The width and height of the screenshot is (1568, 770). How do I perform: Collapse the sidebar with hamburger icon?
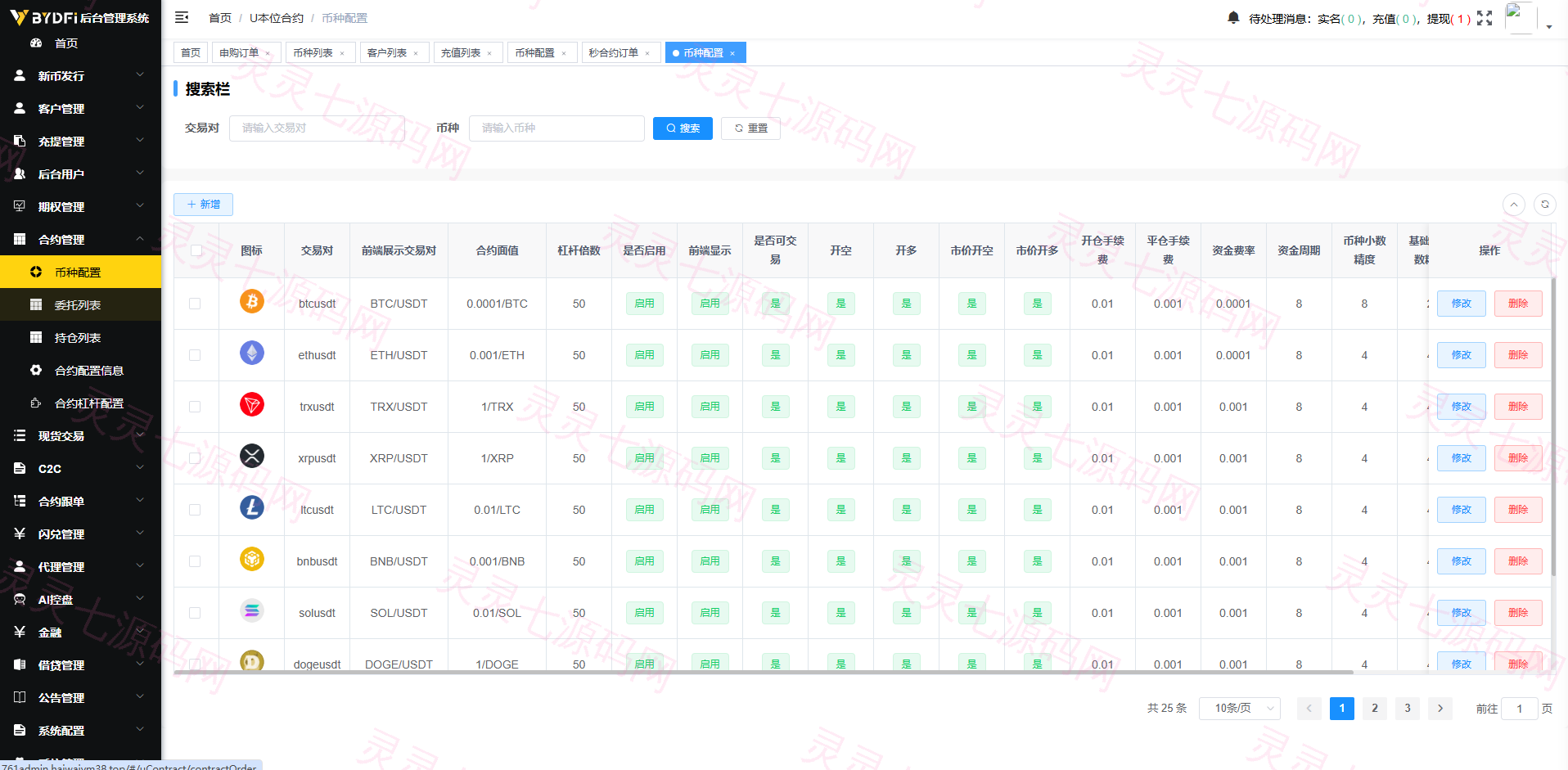pos(182,17)
